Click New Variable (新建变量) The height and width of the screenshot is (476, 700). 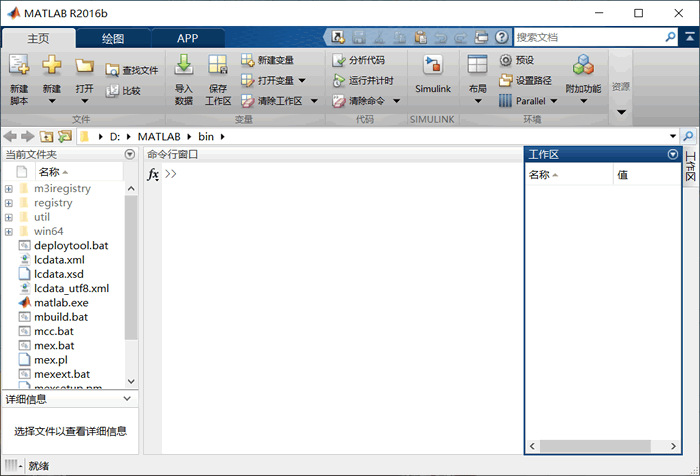pyautogui.click(x=267, y=60)
